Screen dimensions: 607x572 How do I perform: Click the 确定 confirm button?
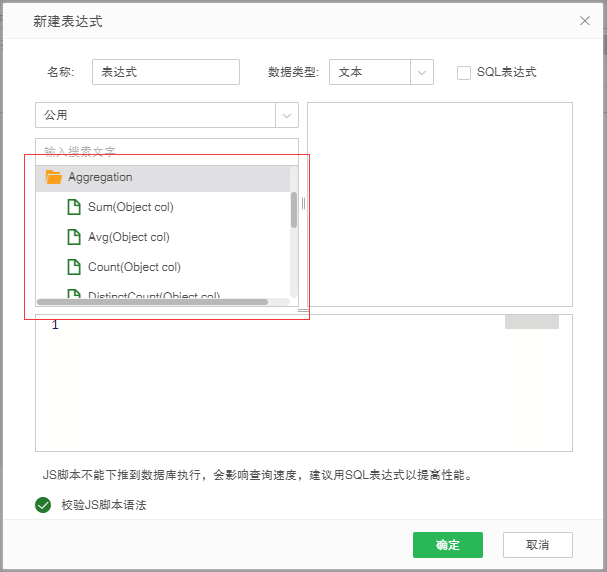447,545
